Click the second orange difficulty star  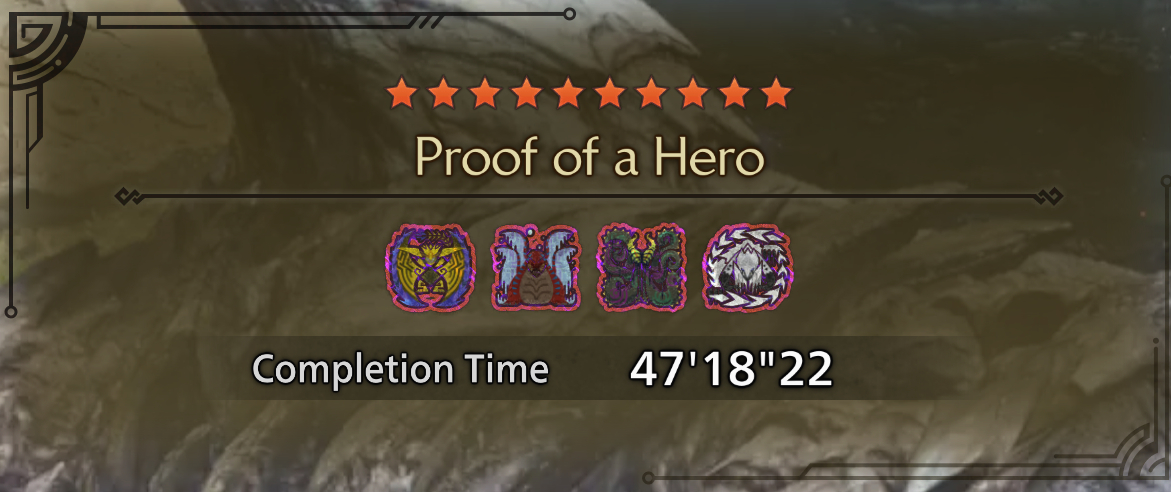[x=444, y=94]
